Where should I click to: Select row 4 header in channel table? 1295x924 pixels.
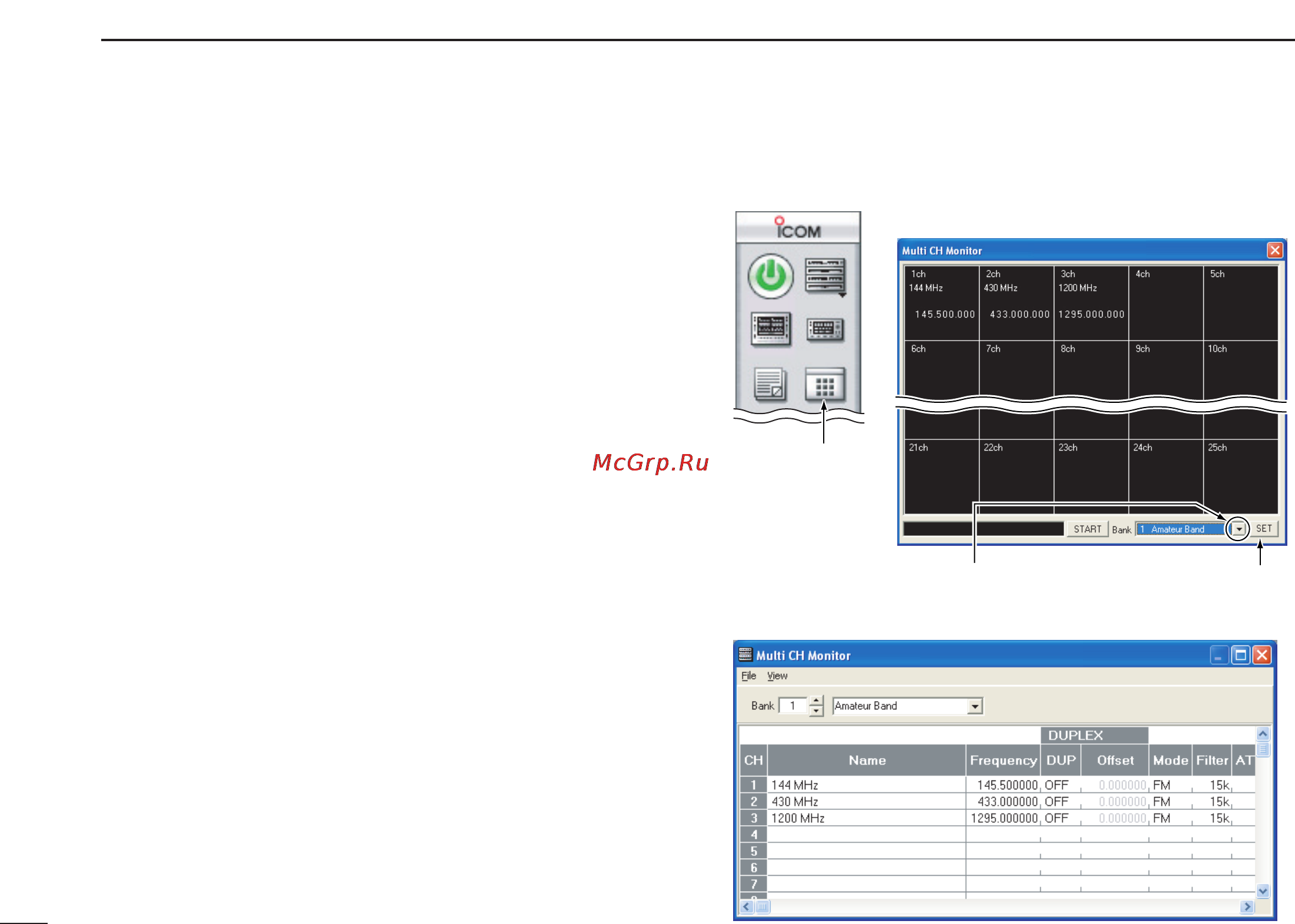click(x=753, y=834)
